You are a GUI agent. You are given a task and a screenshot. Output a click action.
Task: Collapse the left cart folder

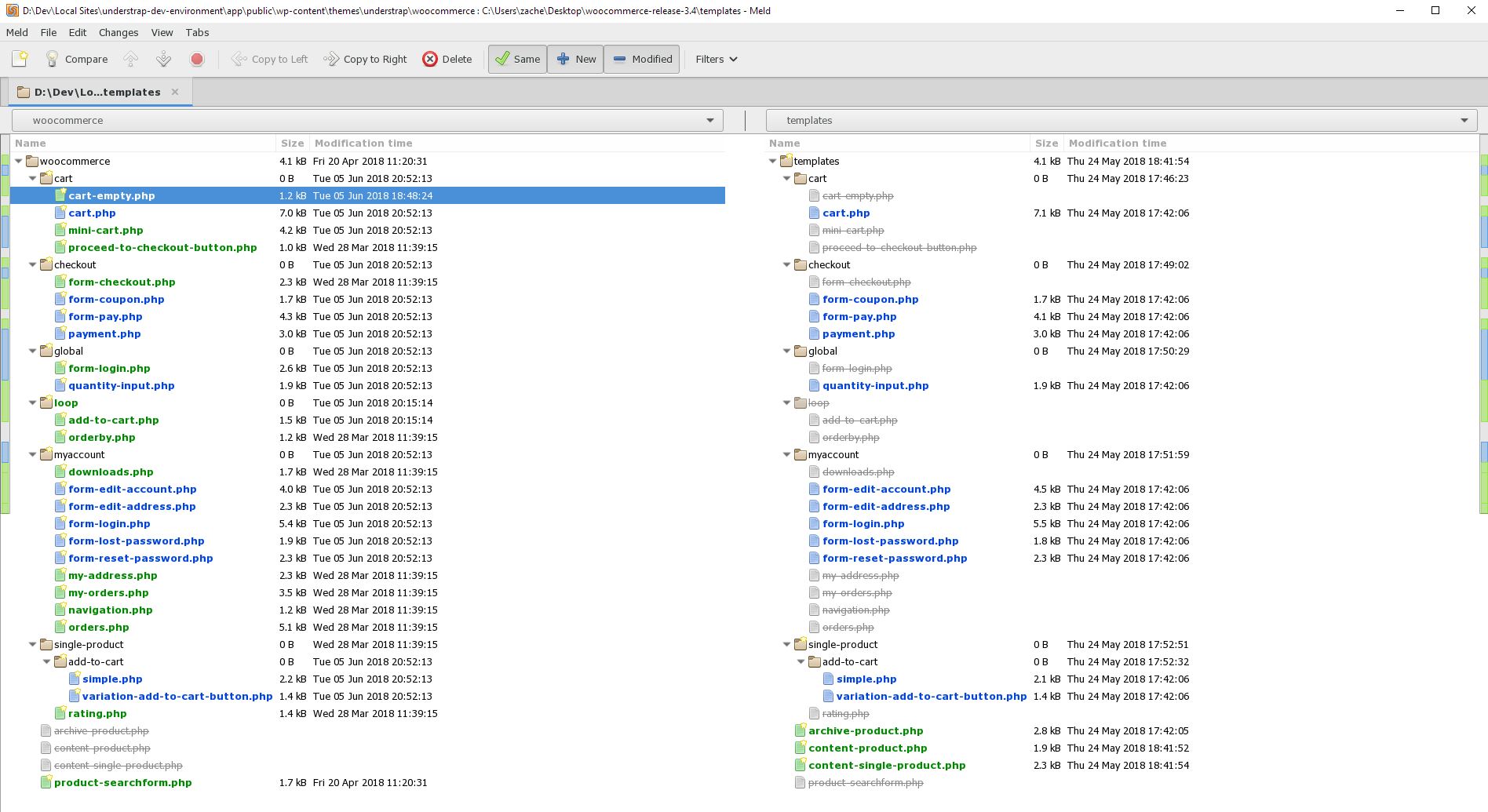tap(32, 178)
